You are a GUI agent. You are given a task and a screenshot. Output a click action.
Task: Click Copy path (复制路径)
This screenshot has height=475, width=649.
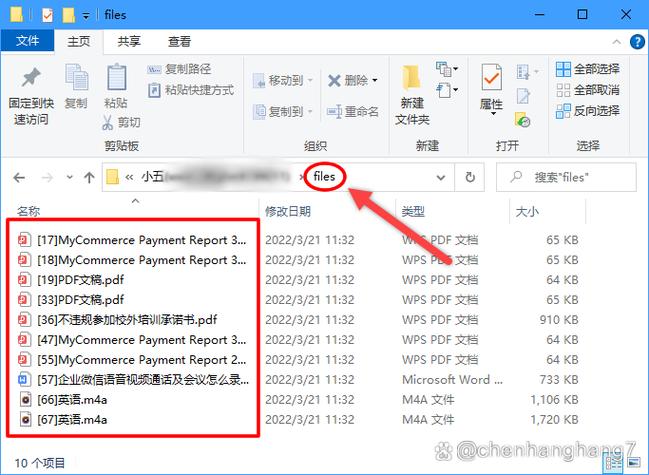pyautogui.click(x=179, y=69)
